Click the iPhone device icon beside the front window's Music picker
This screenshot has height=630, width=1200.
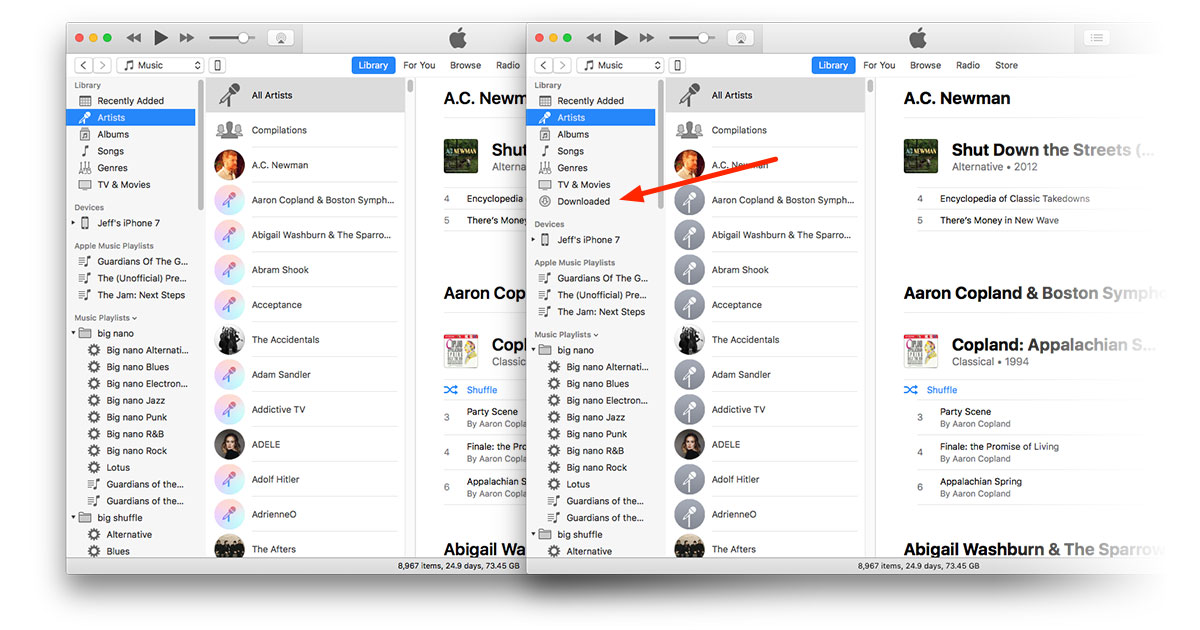click(678, 65)
